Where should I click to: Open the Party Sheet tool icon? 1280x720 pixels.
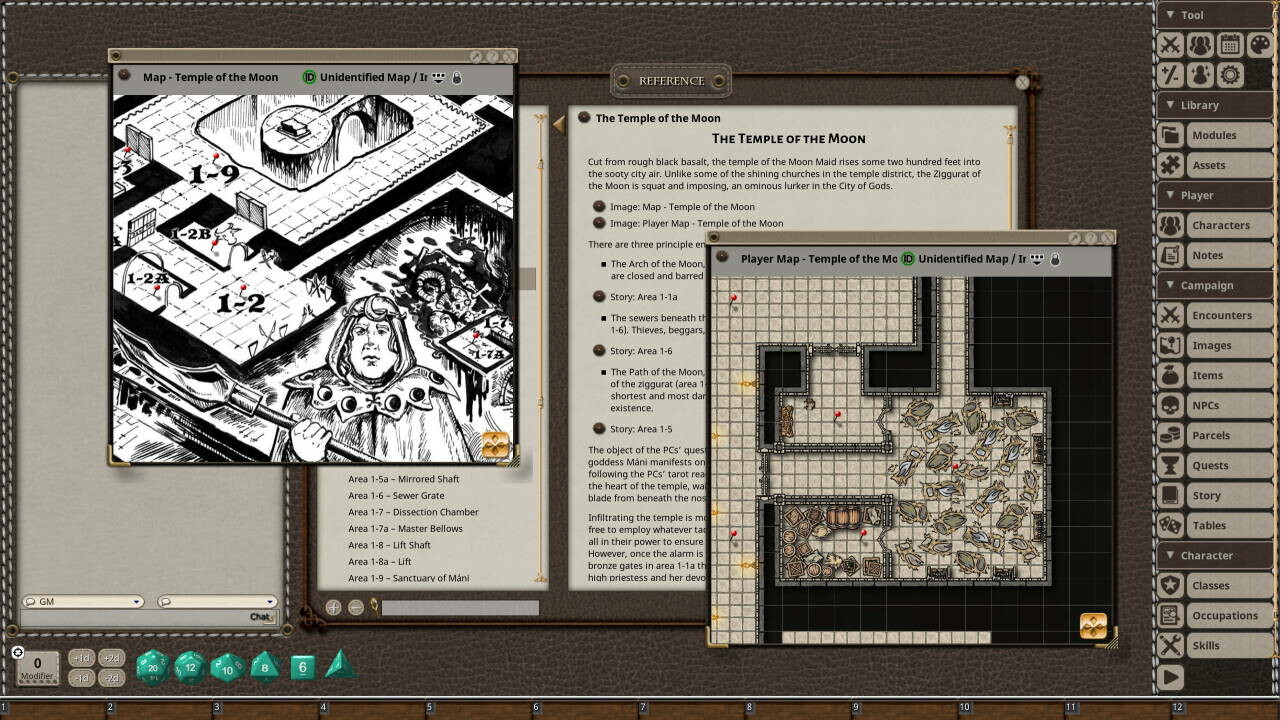(1201, 45)
